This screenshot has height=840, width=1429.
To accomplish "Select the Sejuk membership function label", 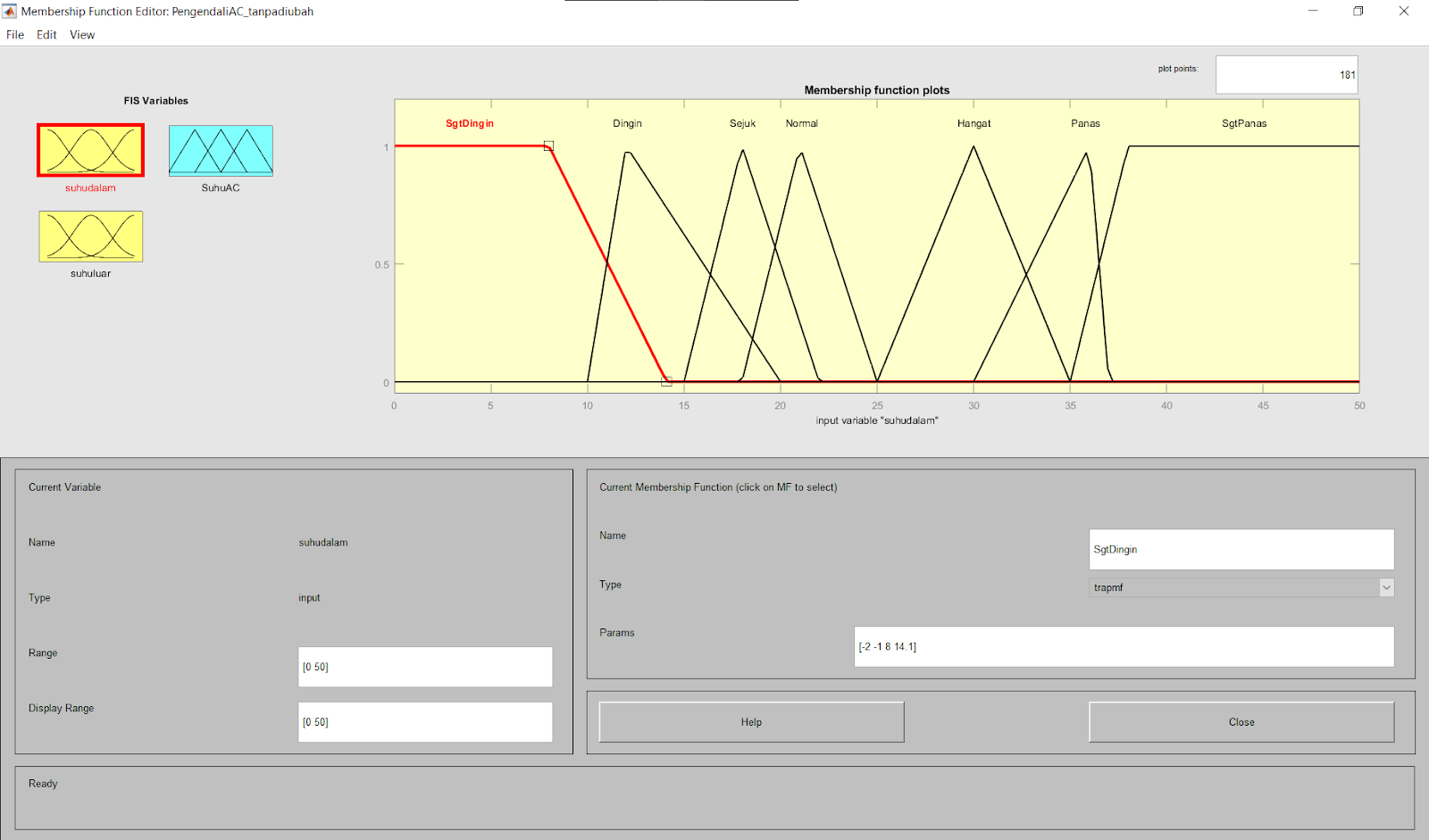I will tap(742, 123).
